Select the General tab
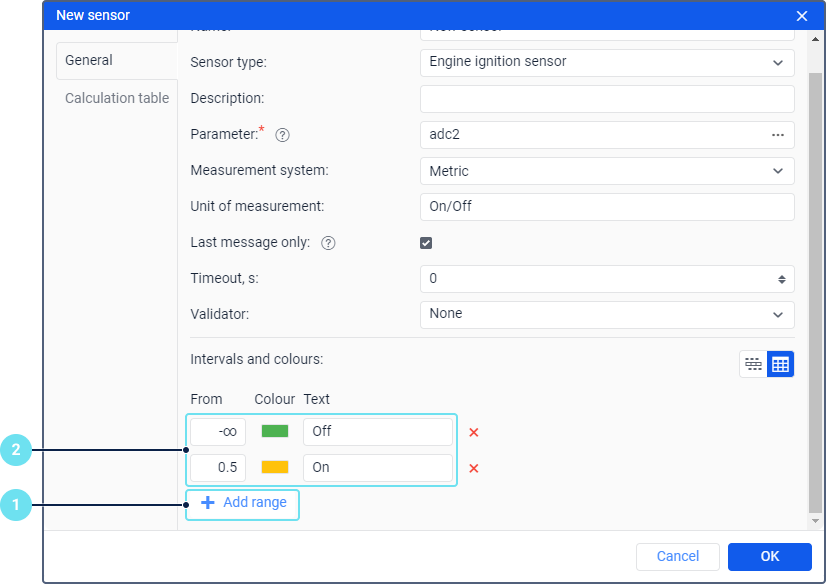Viewport: 826px width, 584px height. pos(89,60)
